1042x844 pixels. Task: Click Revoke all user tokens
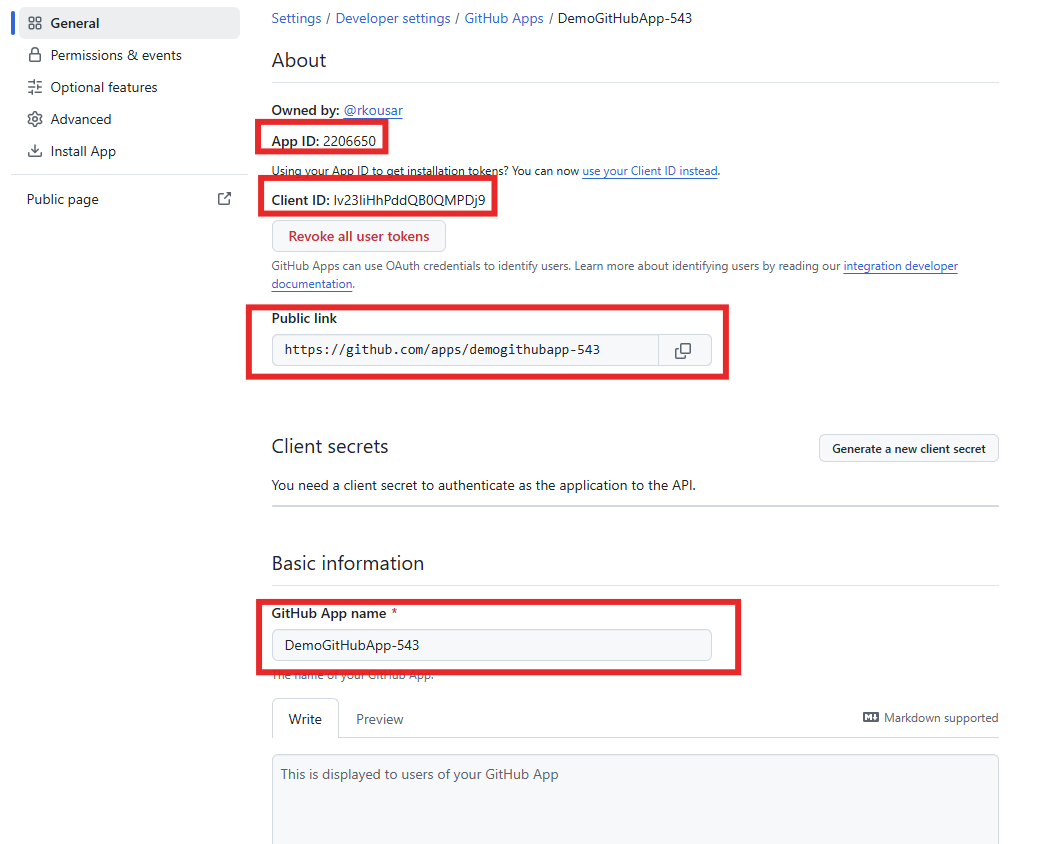coord(358,236)
